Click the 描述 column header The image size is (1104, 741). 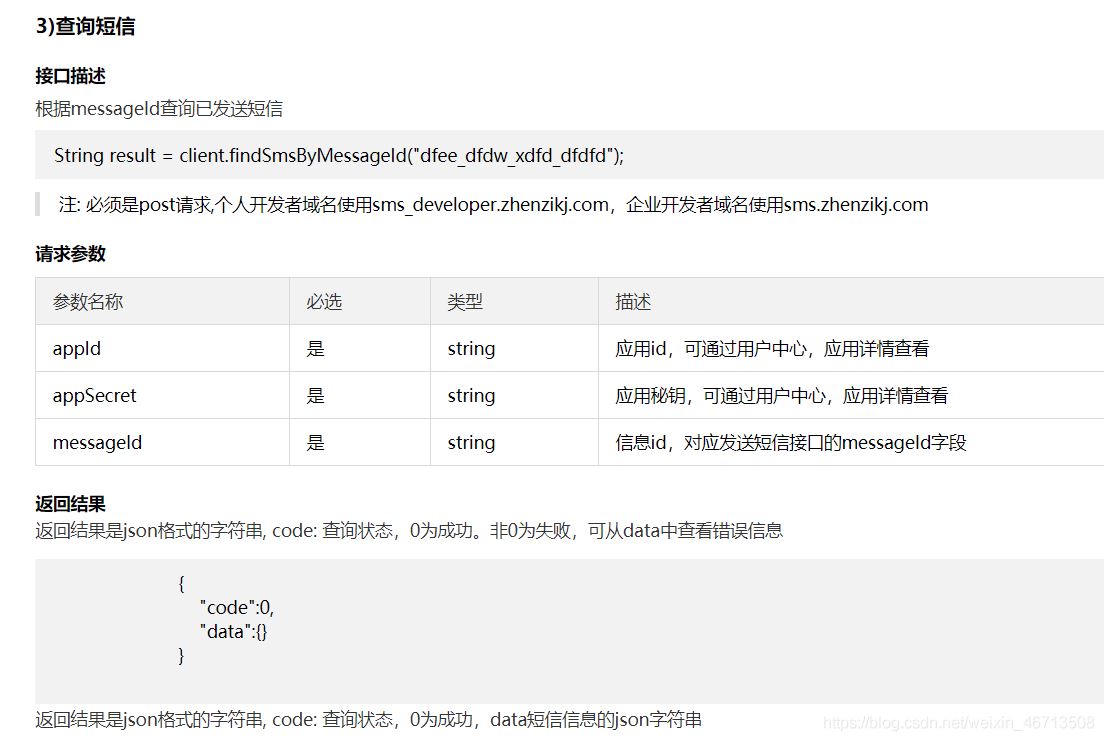tap(628, 301)
